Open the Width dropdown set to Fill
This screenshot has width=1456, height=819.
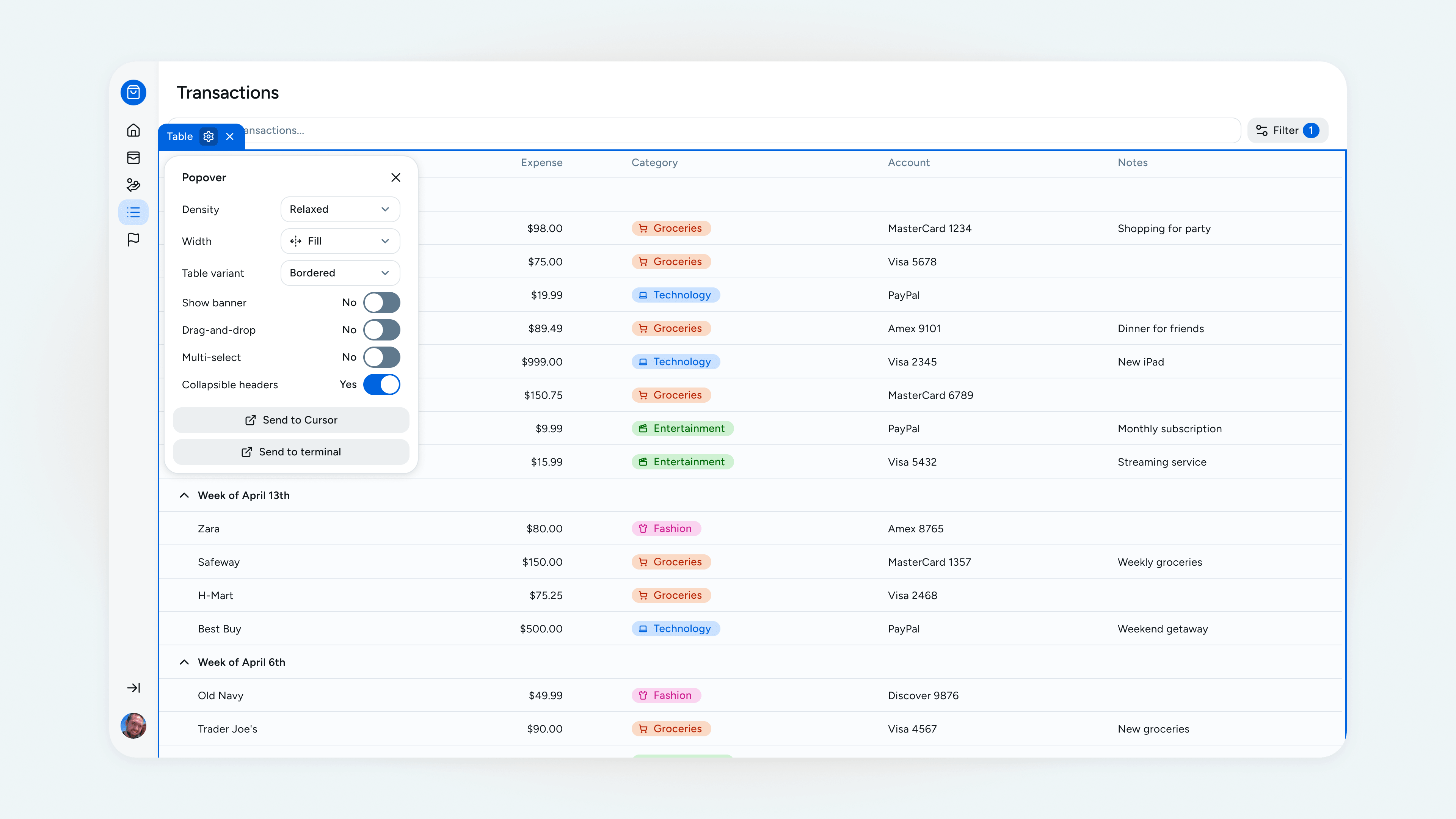tap(340, 242)
